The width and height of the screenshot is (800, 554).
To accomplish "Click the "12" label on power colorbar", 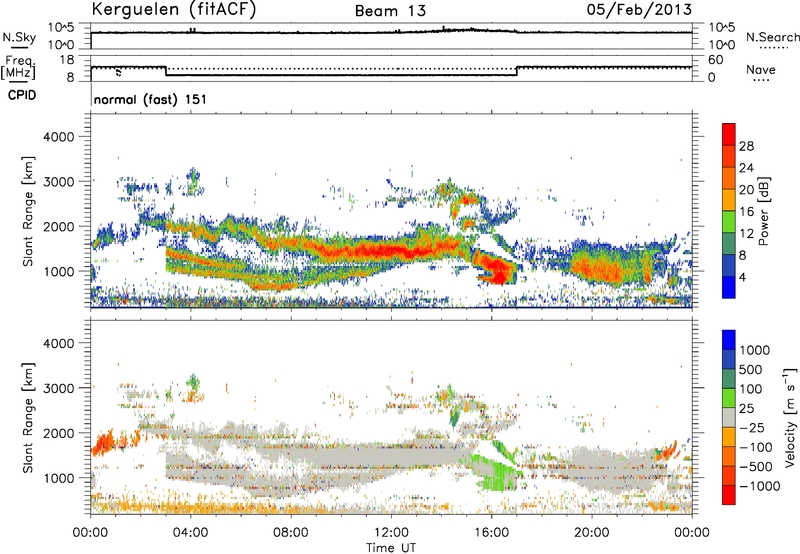I will (746, 234).
